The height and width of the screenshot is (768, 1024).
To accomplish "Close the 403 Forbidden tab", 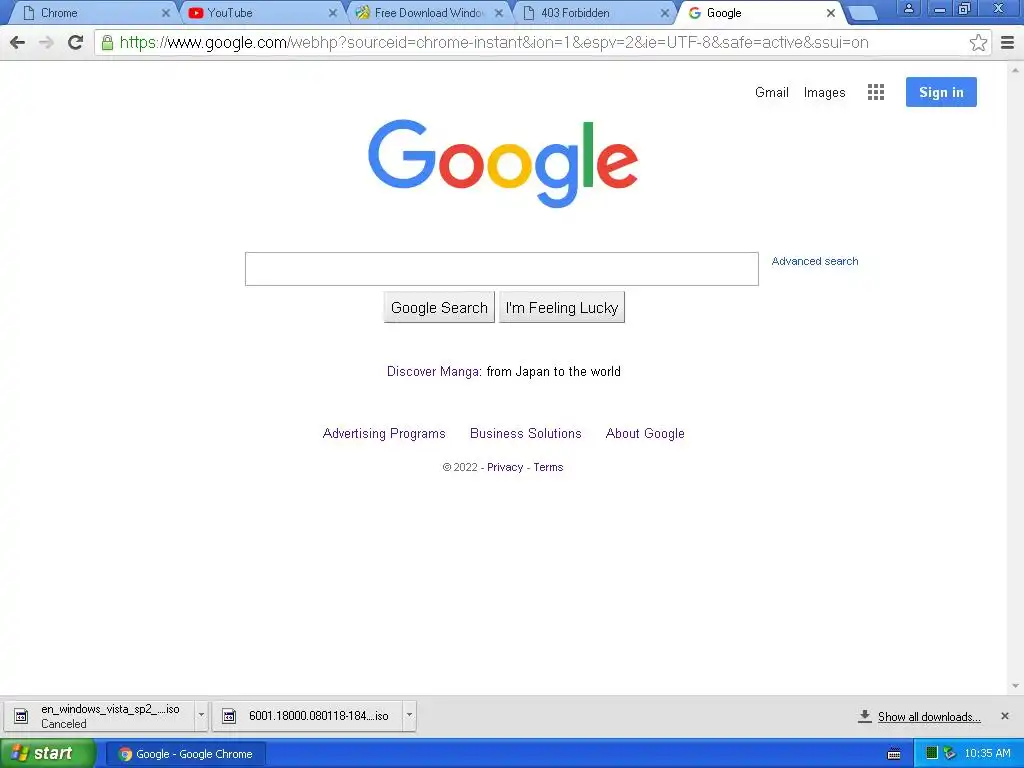I will (x=665, y=13).
